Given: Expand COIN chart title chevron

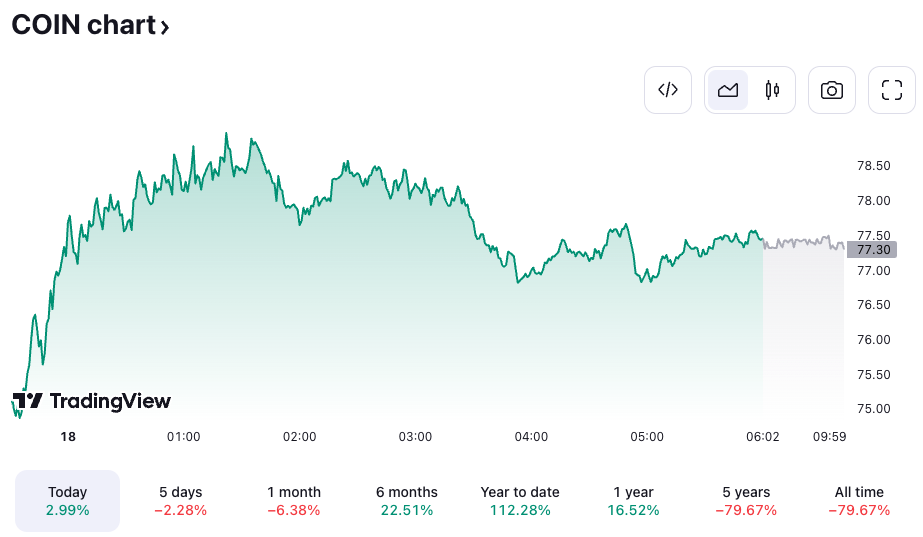Looking at the screenshot, I should (x=165, y=27).
